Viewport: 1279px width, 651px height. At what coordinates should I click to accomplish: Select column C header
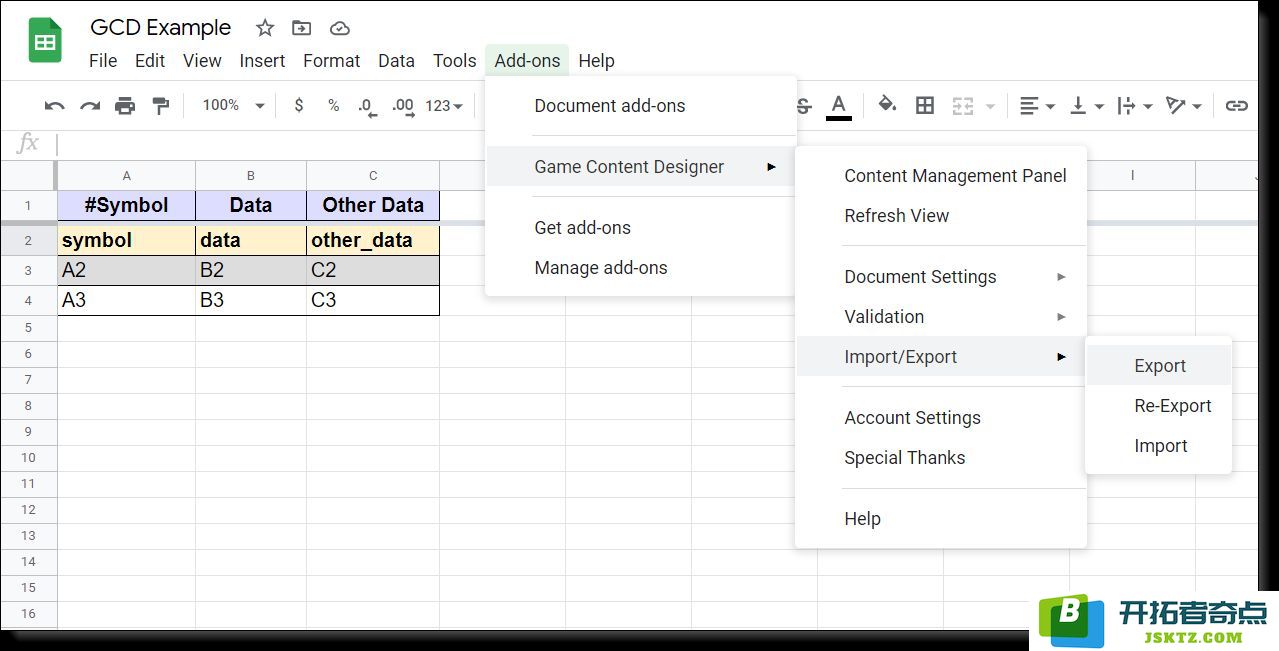[x=373, y=176]
